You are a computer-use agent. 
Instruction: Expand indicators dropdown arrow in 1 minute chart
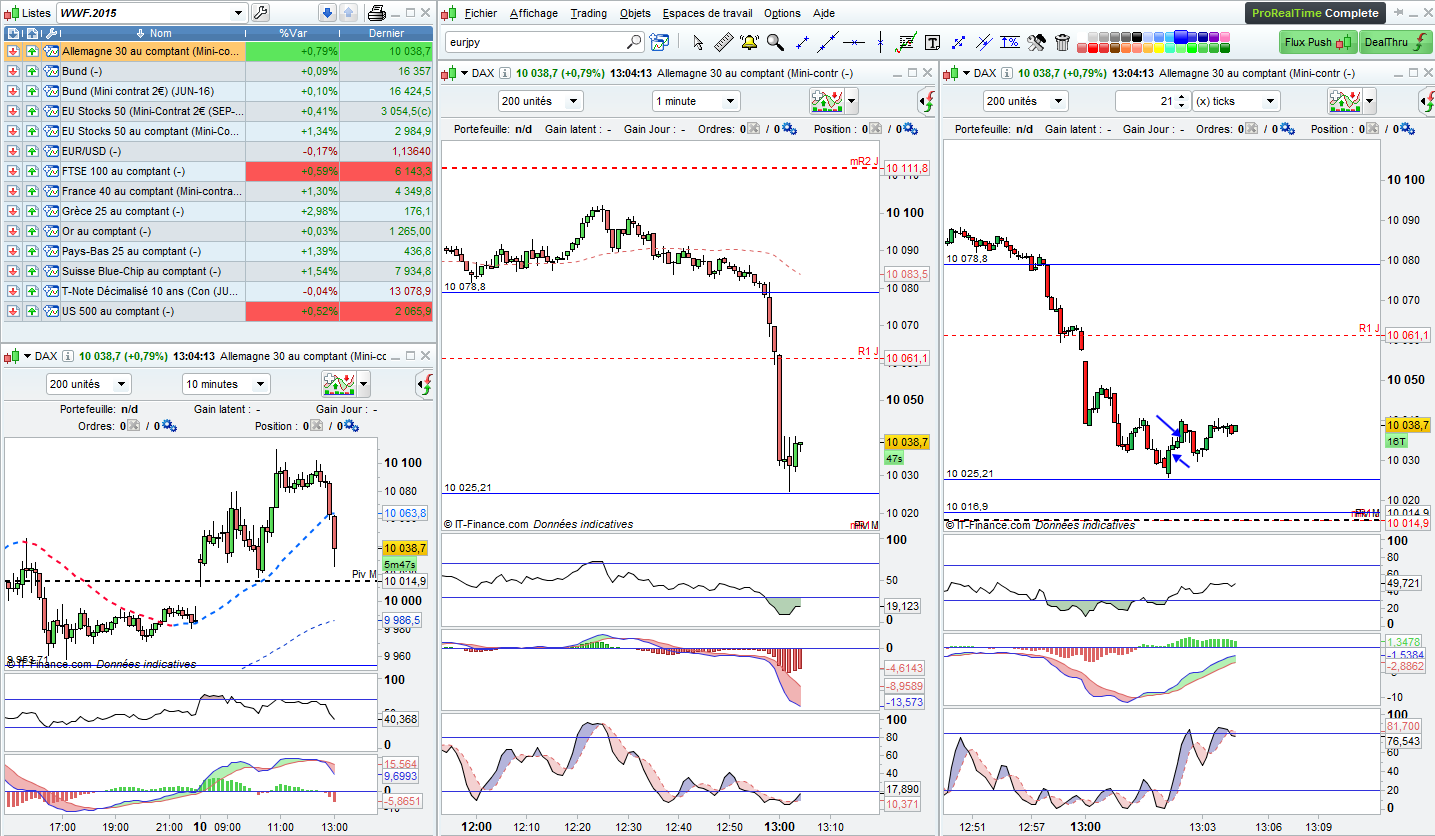(x=851, y=101)
